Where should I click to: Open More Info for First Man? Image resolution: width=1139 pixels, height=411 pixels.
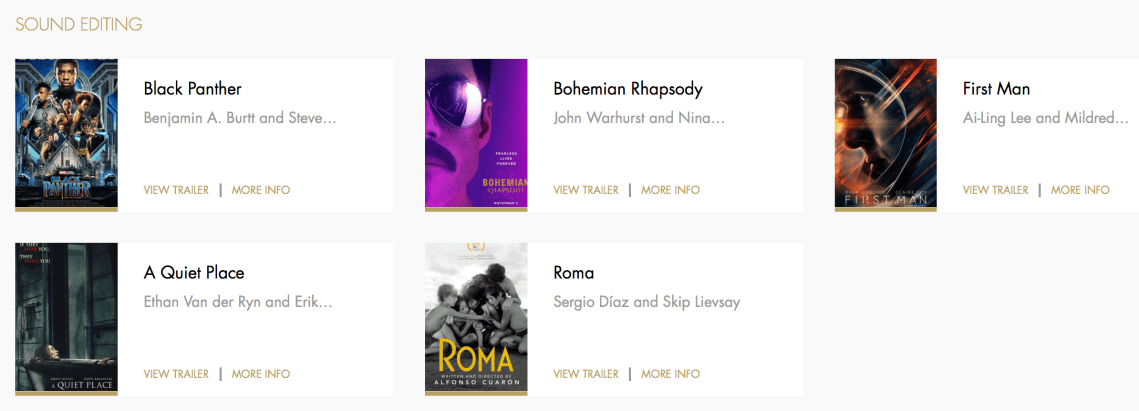[1080, 190]
